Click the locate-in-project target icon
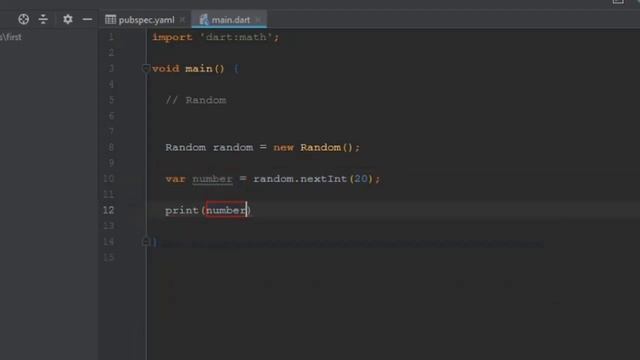Image resolution: width=640 pixels, height=360 pixels. click(24, 19)
